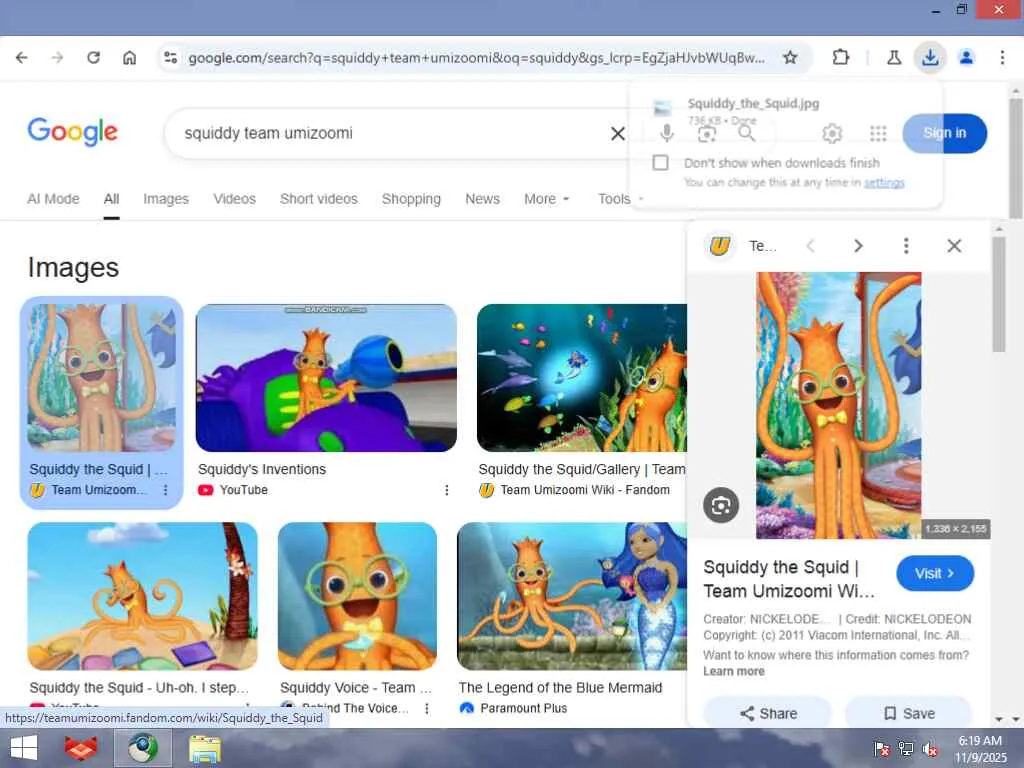Open Team Umizoomi Wiki favicon in preview header
Screen dimensions: 1024x768
coord(719,246)
